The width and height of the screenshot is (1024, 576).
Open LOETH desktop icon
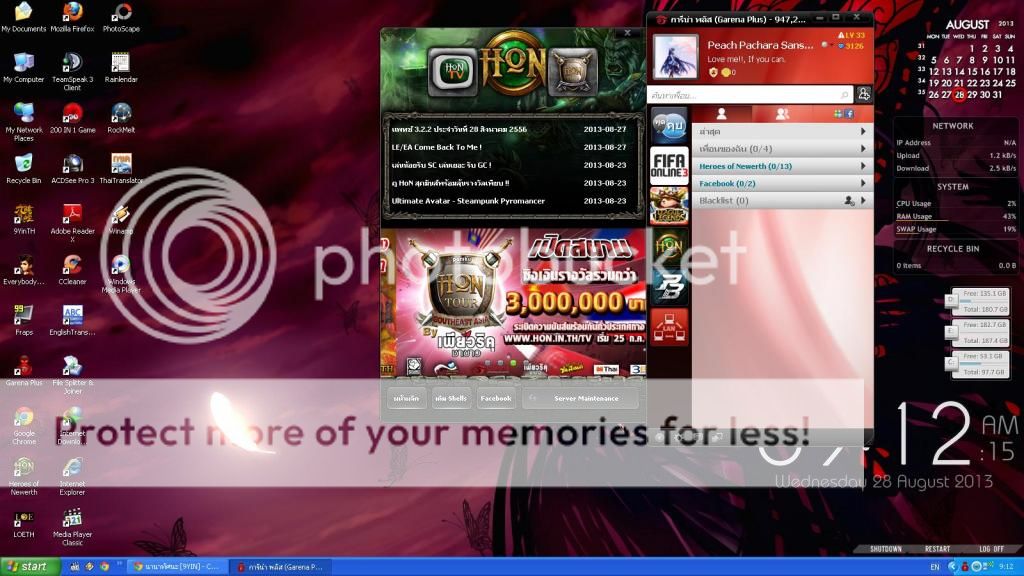24,523
